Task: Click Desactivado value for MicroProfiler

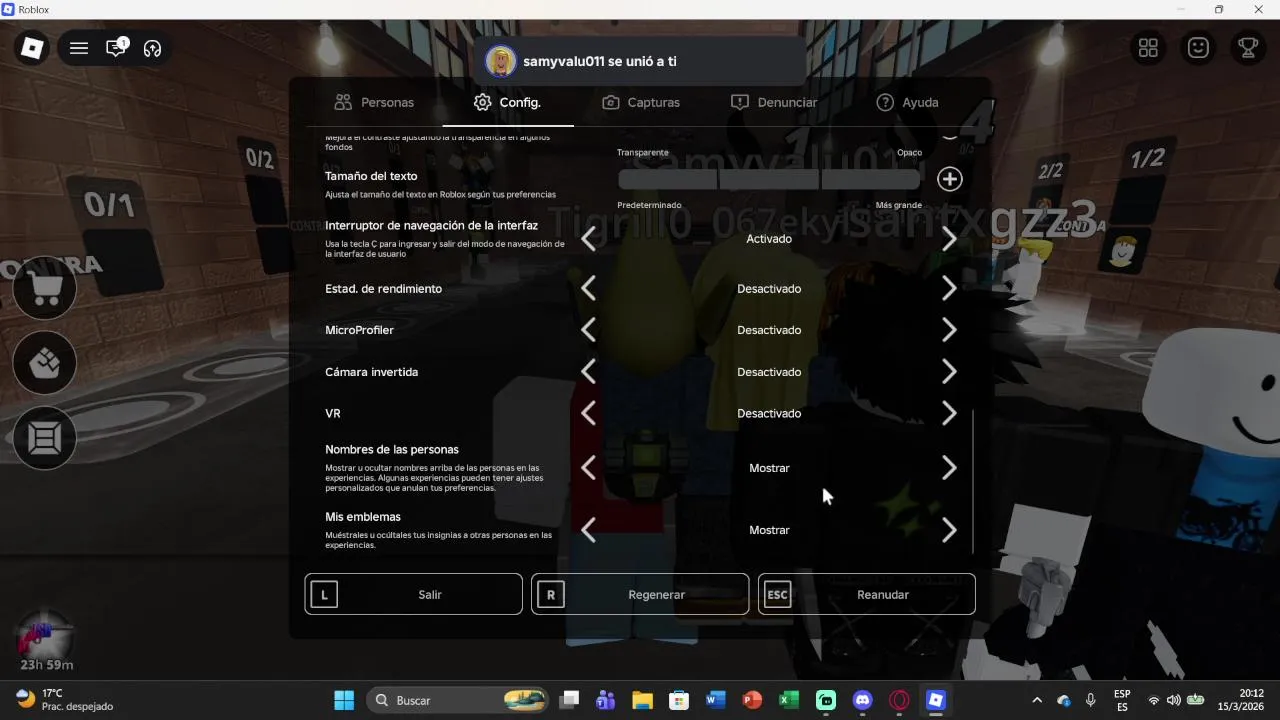Action: coord(769,330)
